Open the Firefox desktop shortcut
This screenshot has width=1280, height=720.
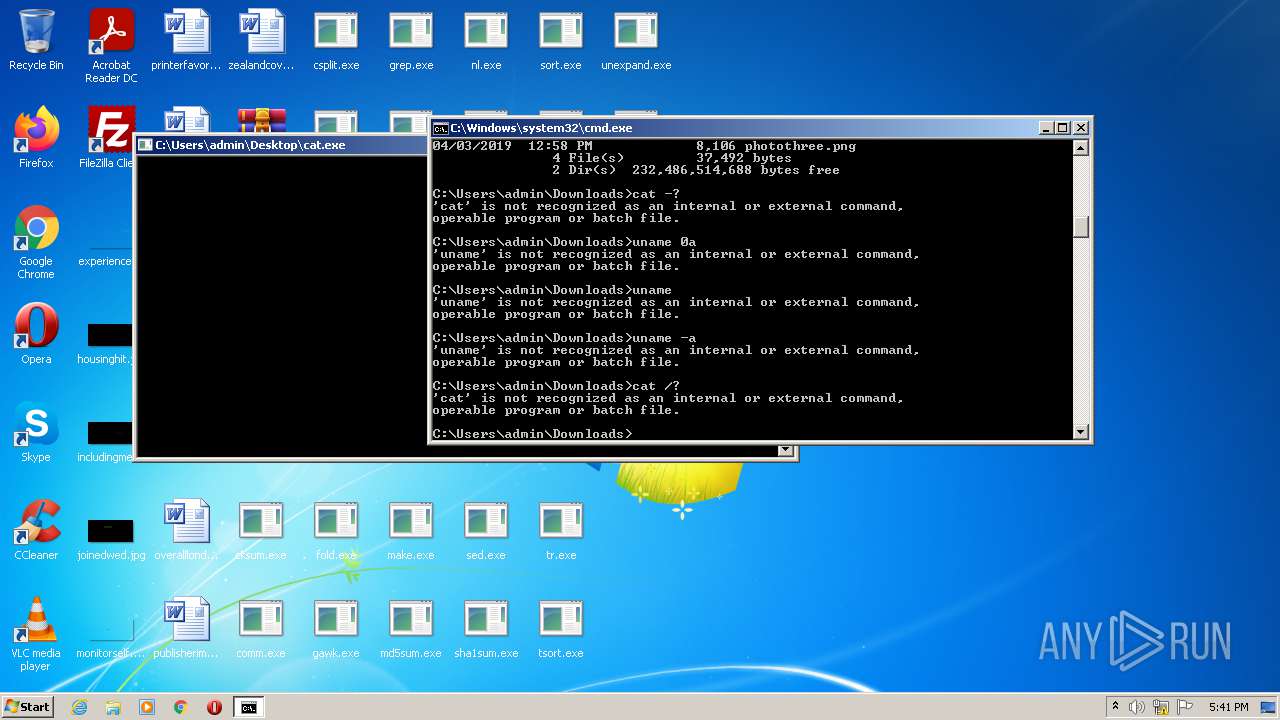(36, 138)
